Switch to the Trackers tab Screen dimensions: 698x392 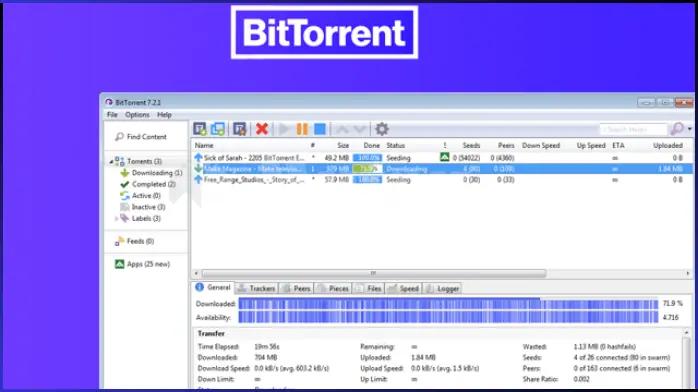(x=256, y=289)
